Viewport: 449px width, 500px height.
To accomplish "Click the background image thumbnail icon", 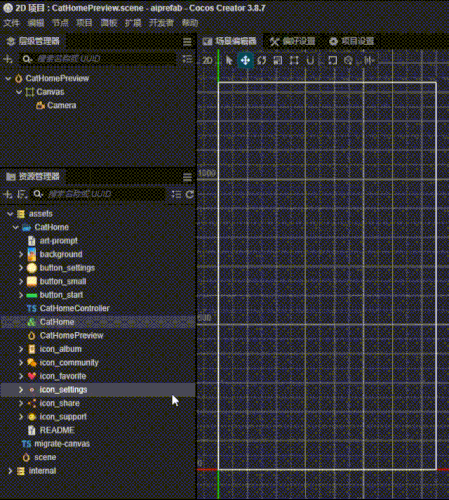I will pyautogui.click(x=32, y=255).
